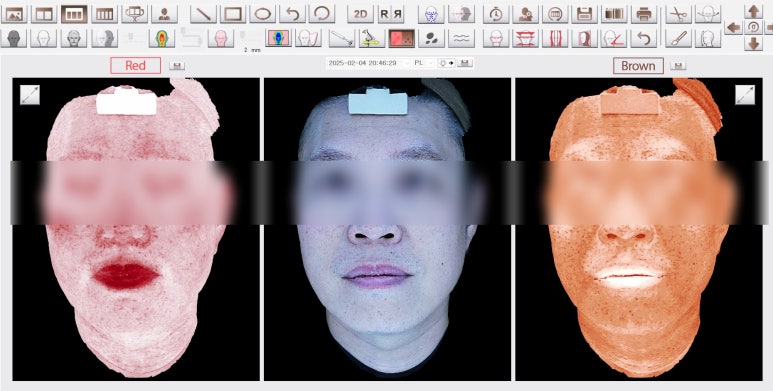The height and width of the screenshot is (391, 773).
Task: Select the half-shaded face mode
Action: [105, 38]
